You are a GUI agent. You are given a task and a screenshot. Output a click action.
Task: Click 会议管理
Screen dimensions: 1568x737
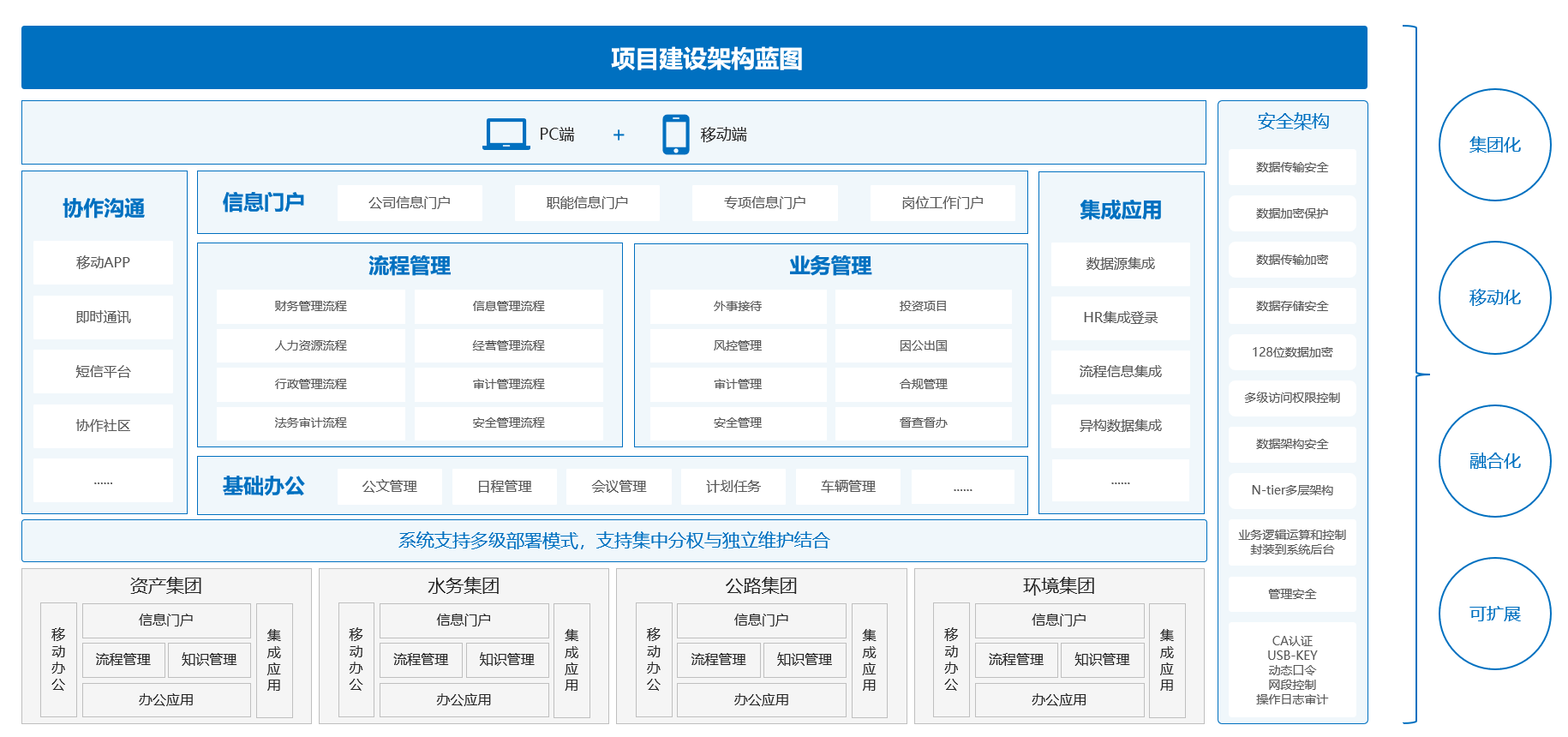(619, 487)
